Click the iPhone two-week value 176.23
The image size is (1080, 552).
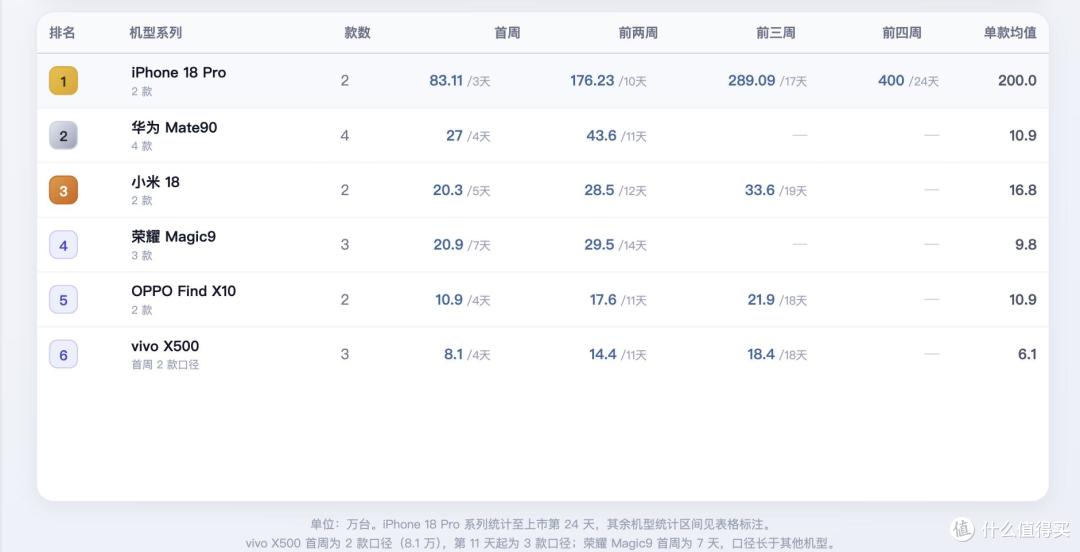pyautogui.click(x=592, y=81)
